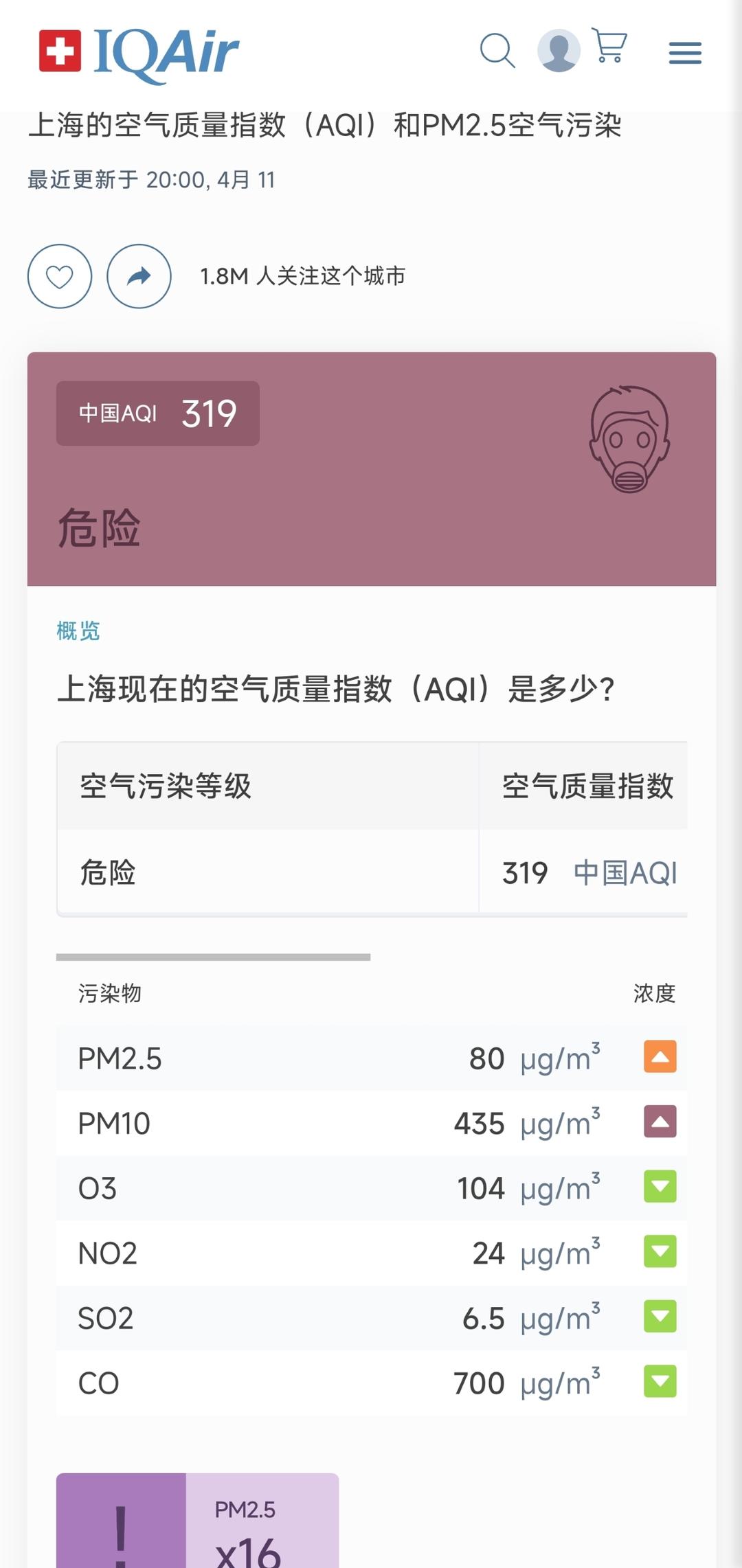
Task: Click the table's horizontal scrollbar
Action: point(213,957)
